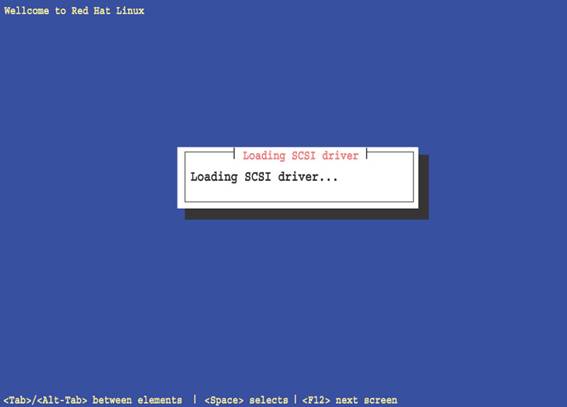Click the '<Tab>' key label at bottom left

pos(18,400)
